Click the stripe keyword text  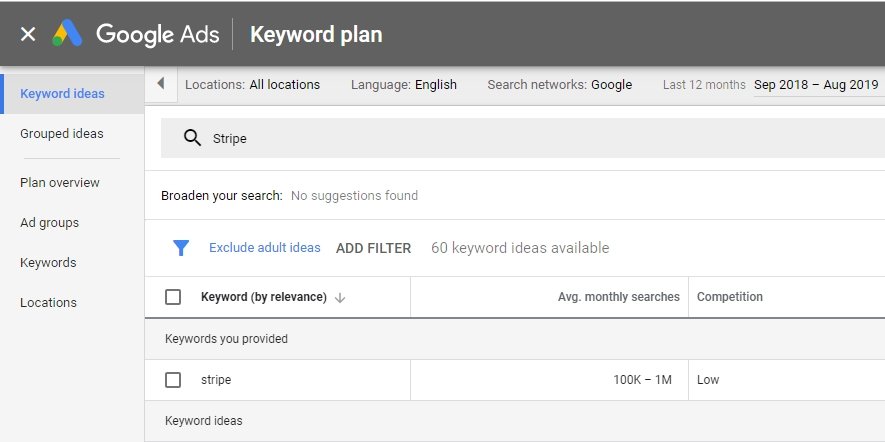[x=216, y=380]
